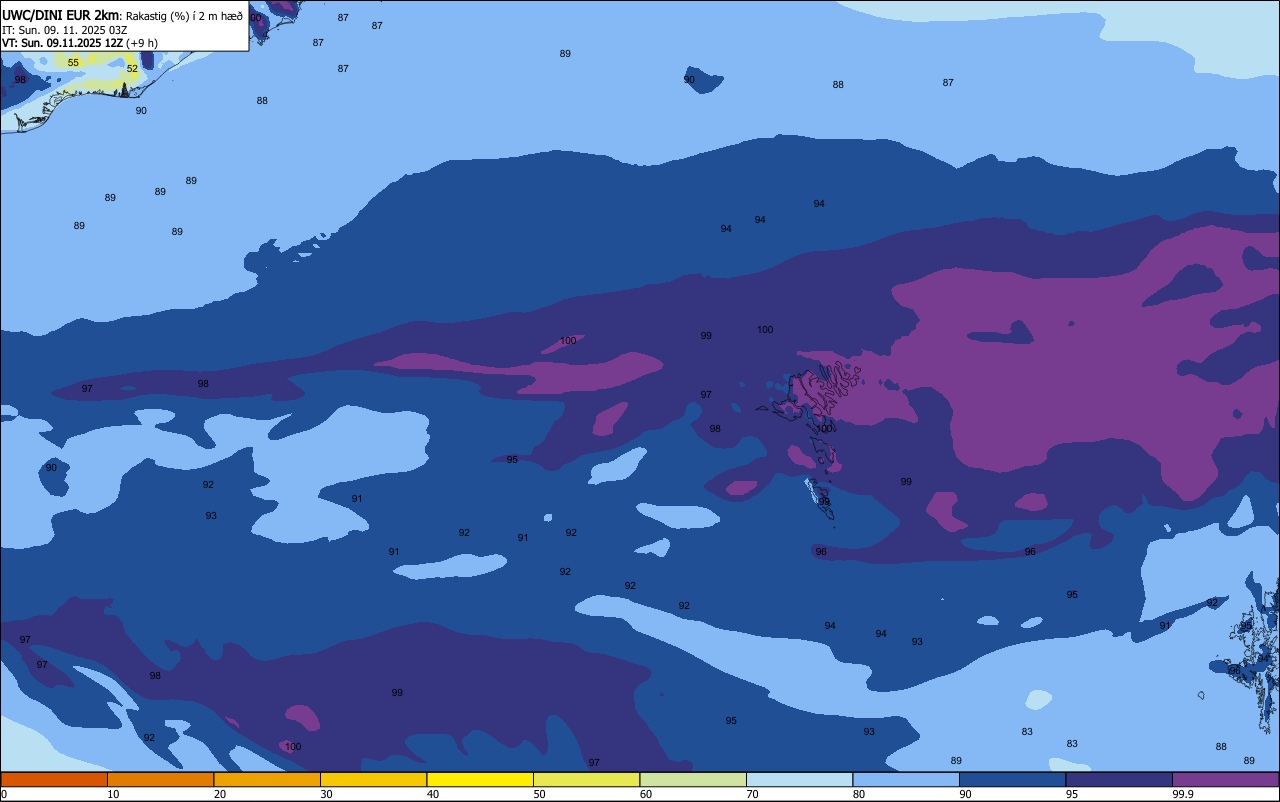Click the 50–60 yellow-green legend swatch
This screenshot has height=802, width=1280.
tap(586, 779)
